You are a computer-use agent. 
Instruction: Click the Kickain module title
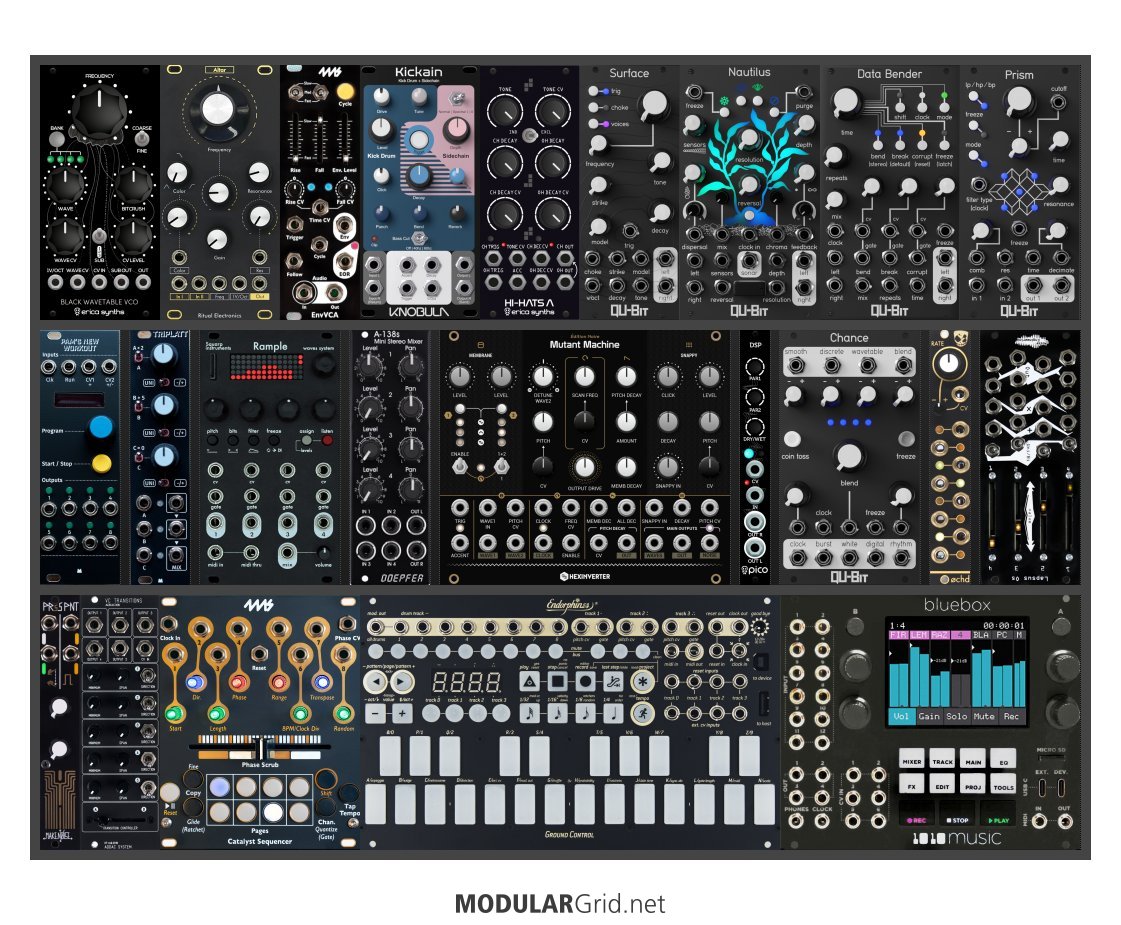coord(419,72)
